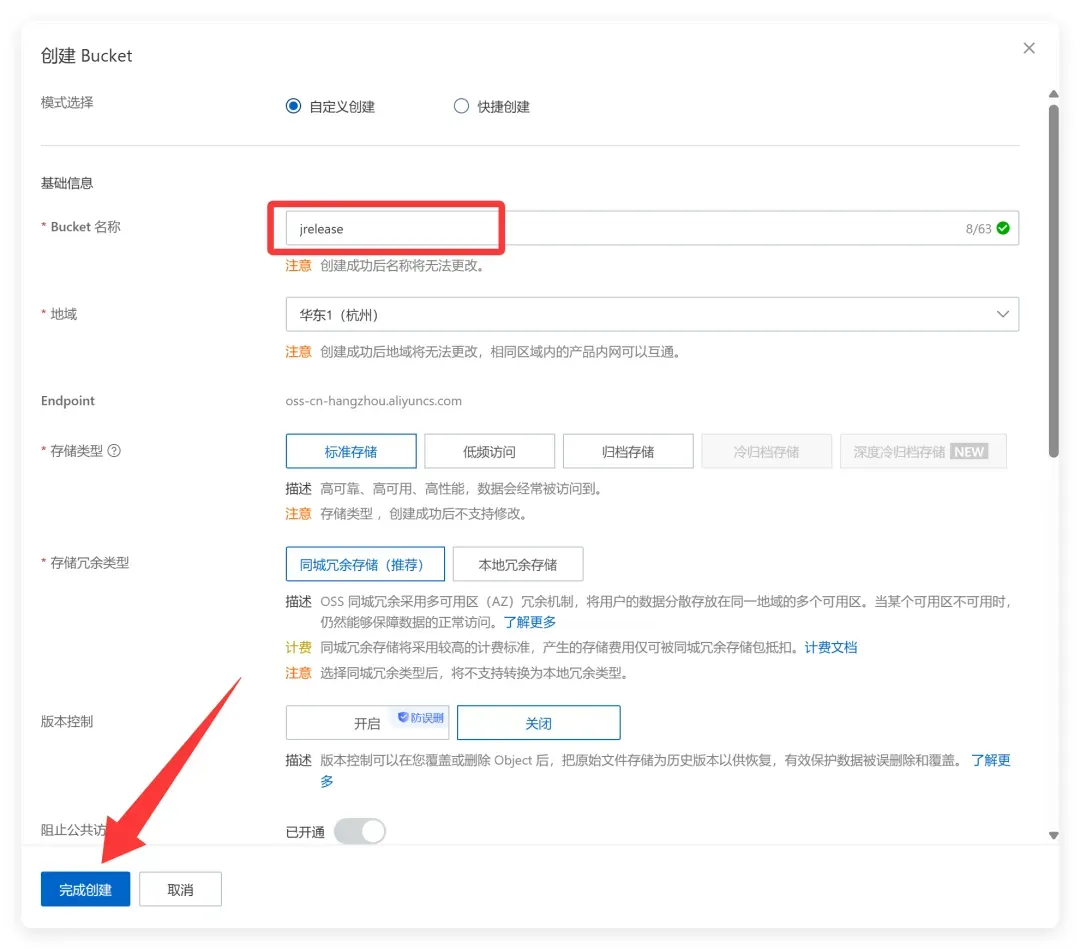Viewport: 1080px width, 949px height.
Task: Click the endpoint text oss-cn-hangzhou.aliyuncs.com
Action: click(x=373, y=401)
